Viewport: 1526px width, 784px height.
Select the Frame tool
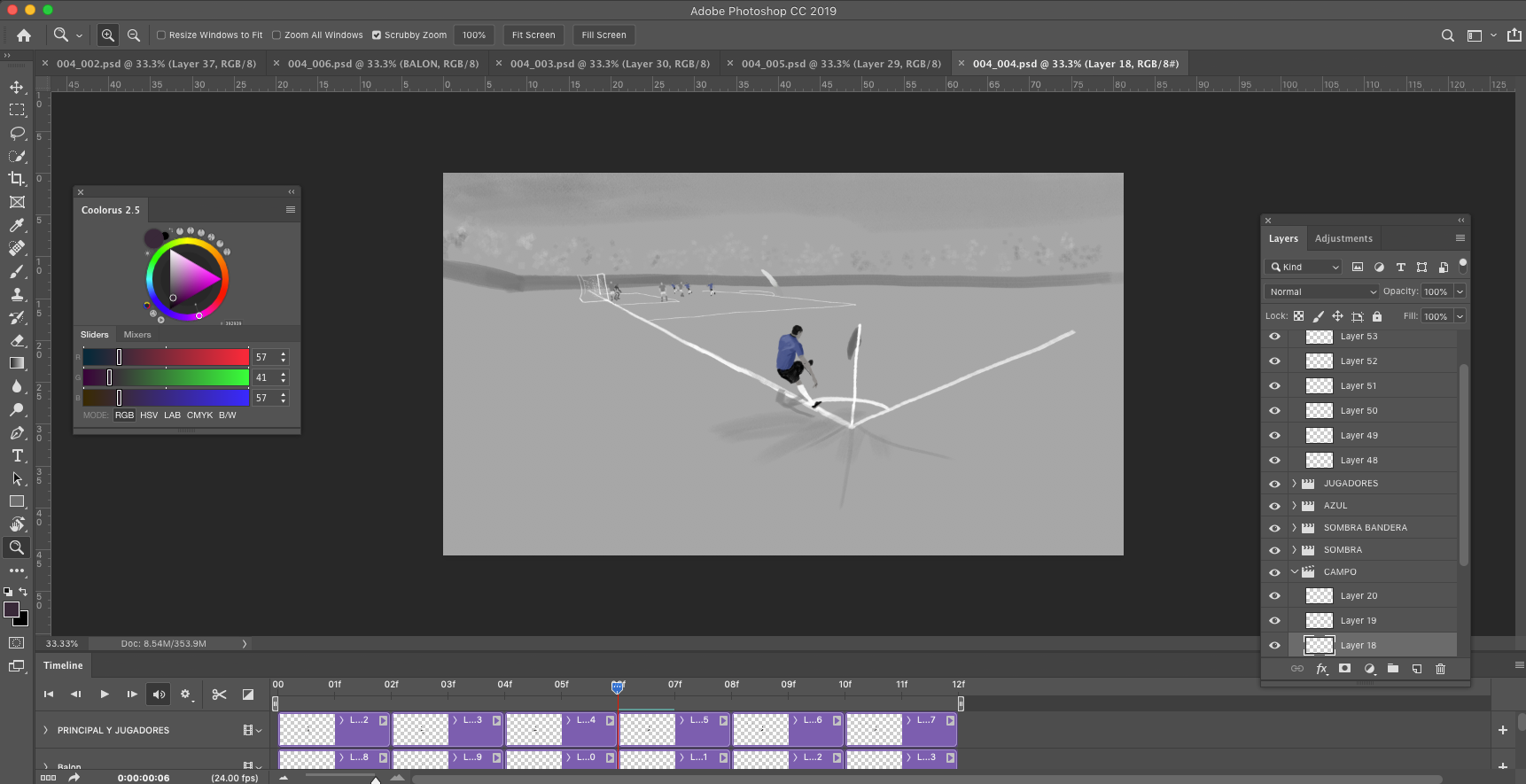pos(17,202)
